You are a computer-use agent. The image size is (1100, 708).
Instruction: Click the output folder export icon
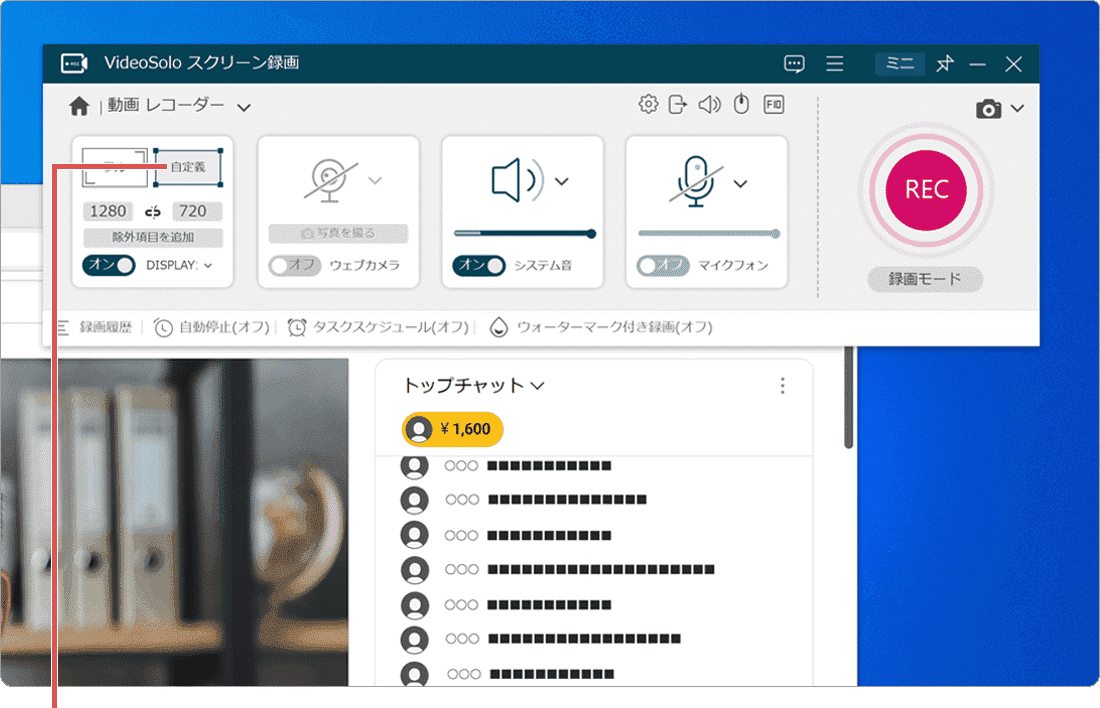click(x=679, y=103)
